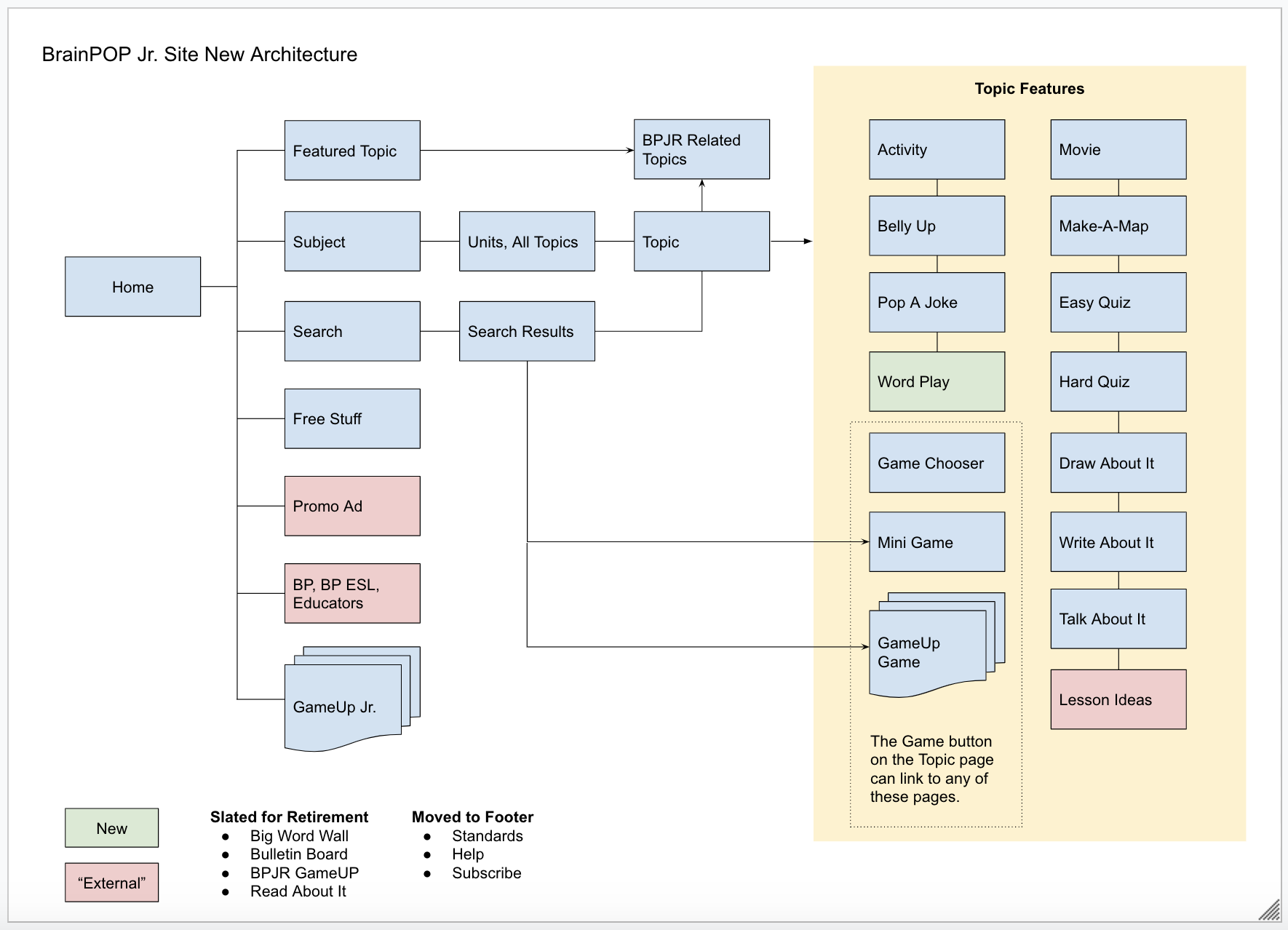Viewport: 1288px width, 930px height.
Task: Select the Make-A-Map box
Action: coord(1118,226)
